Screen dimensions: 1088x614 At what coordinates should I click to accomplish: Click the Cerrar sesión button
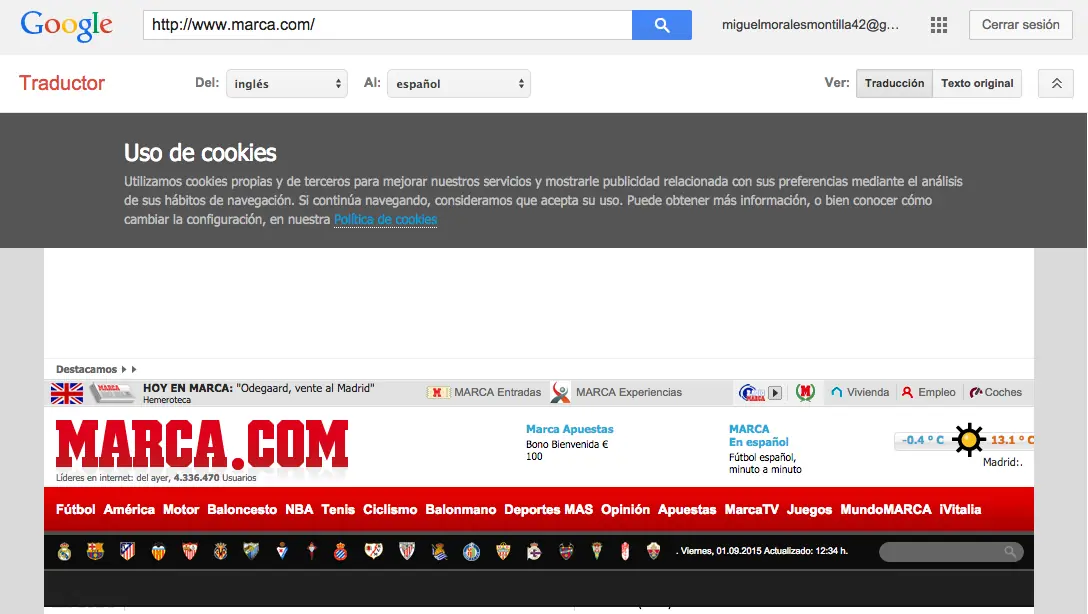tap(1020, 25)
